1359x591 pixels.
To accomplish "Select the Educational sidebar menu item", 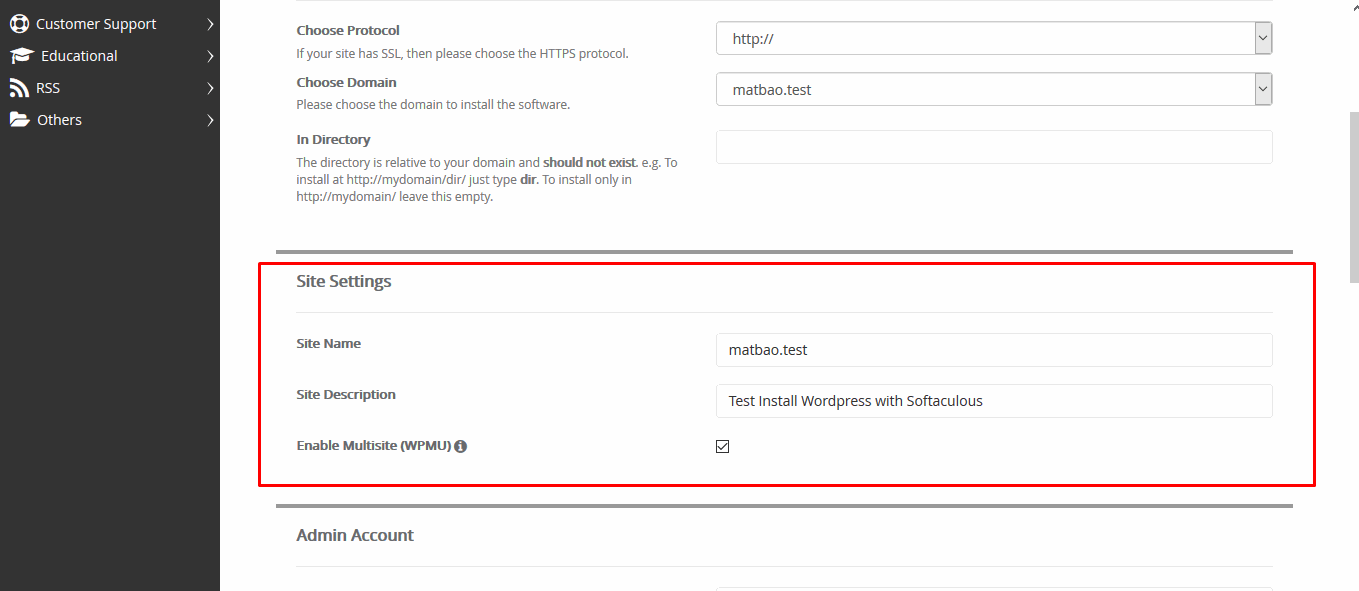I will [x=79, y=56].
